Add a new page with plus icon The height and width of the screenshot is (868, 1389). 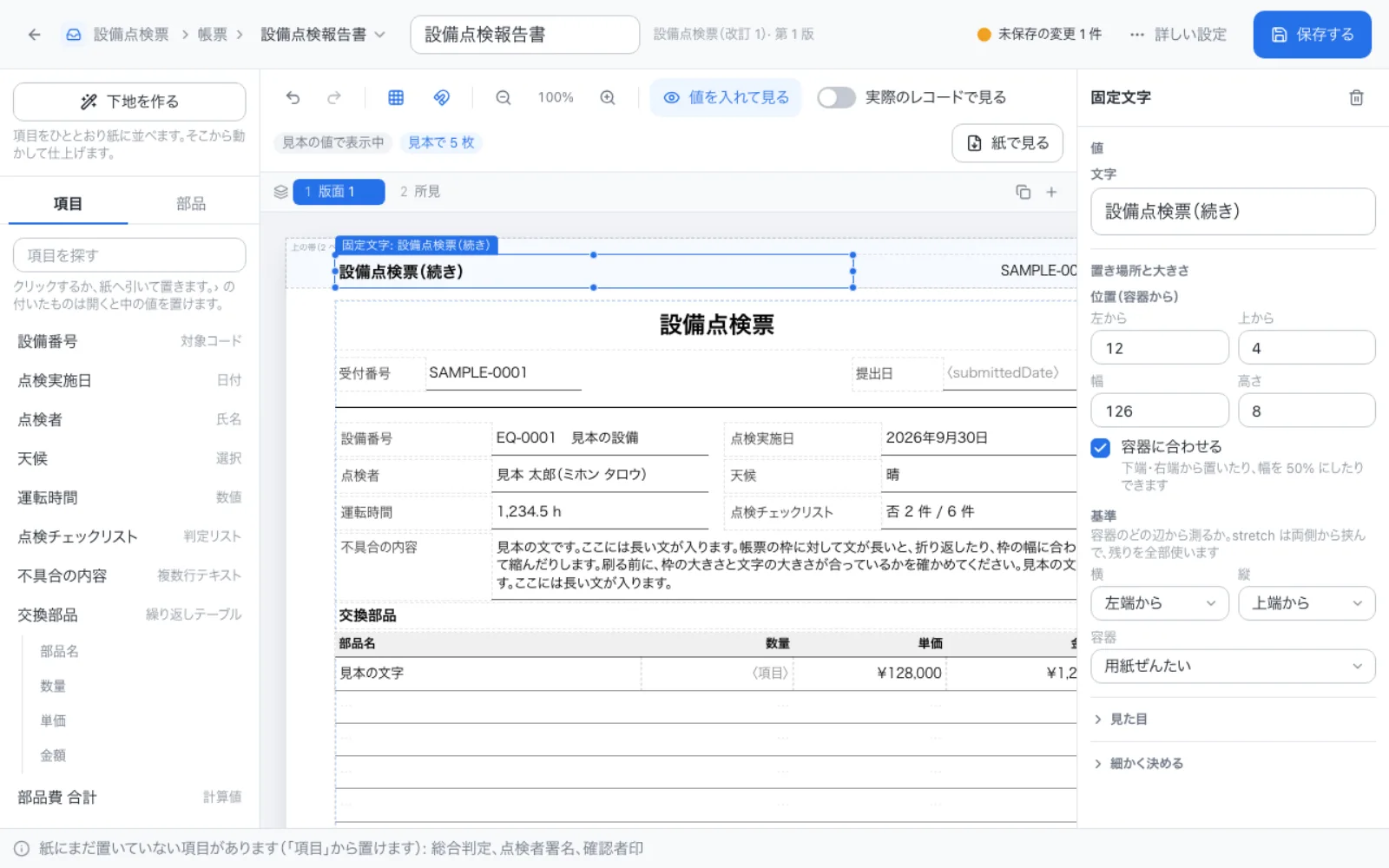point(1051,192)
